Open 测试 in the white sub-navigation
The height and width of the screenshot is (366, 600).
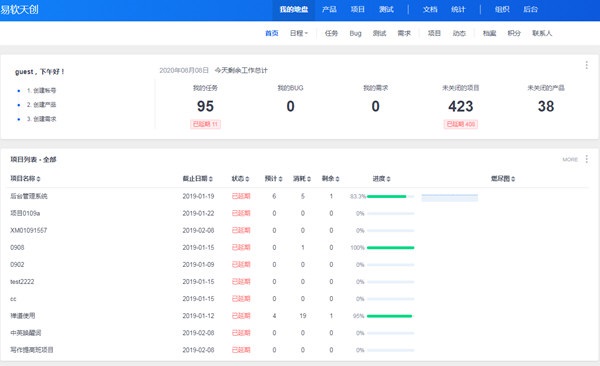pyautogui.click(x=379, y=33)
